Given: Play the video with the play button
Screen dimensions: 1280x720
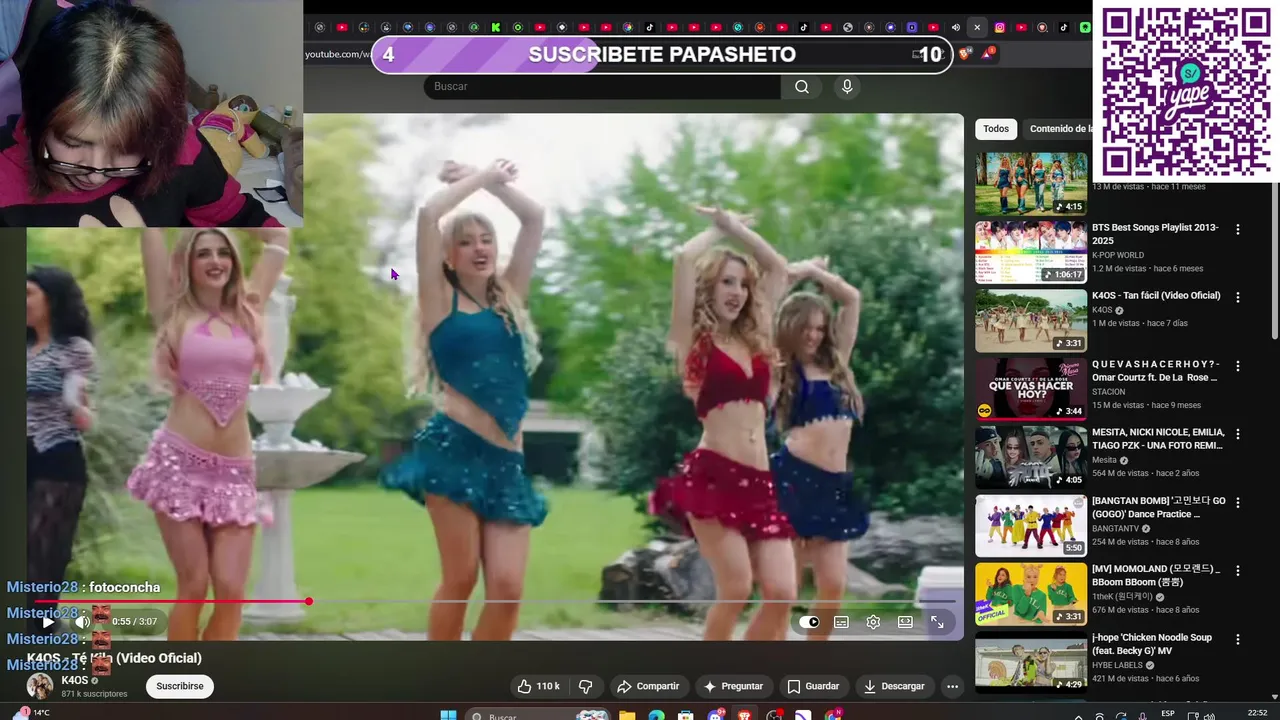Looking at the screenshot, I should [x=48, y=622].
